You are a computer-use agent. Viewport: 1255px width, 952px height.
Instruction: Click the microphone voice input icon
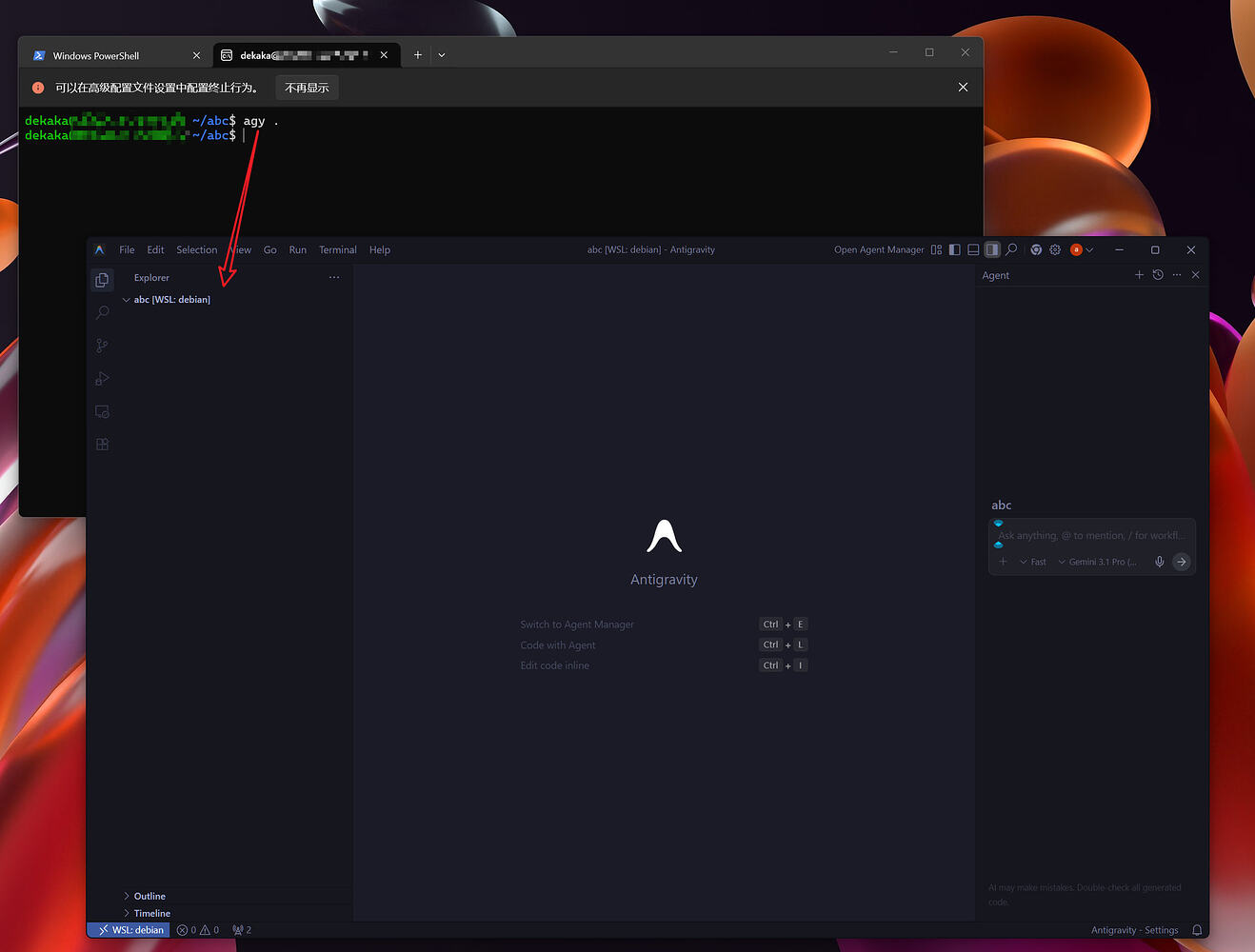point(1160,562)
